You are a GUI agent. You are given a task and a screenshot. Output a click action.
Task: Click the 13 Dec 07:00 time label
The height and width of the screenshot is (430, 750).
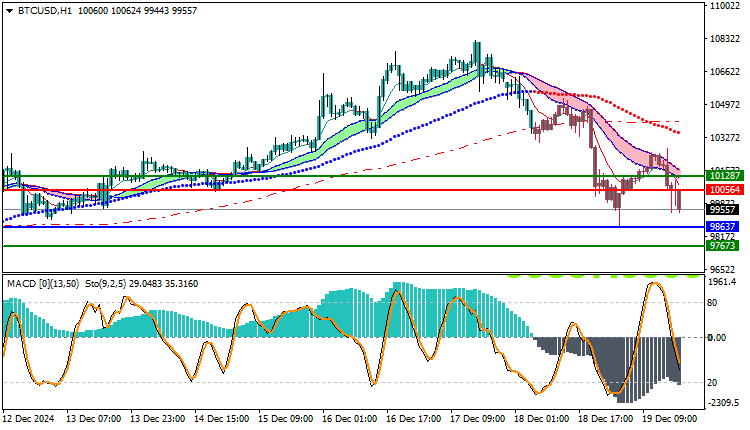94,419
